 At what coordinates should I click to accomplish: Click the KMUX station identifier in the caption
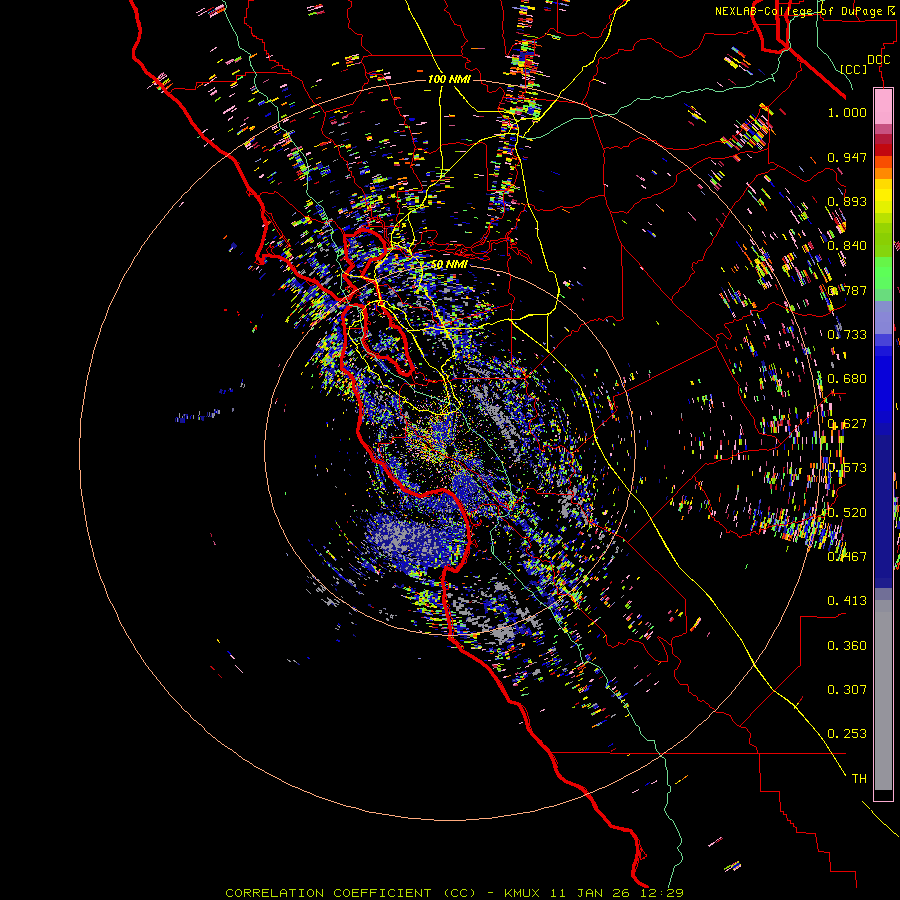click(x=522, y=893)
